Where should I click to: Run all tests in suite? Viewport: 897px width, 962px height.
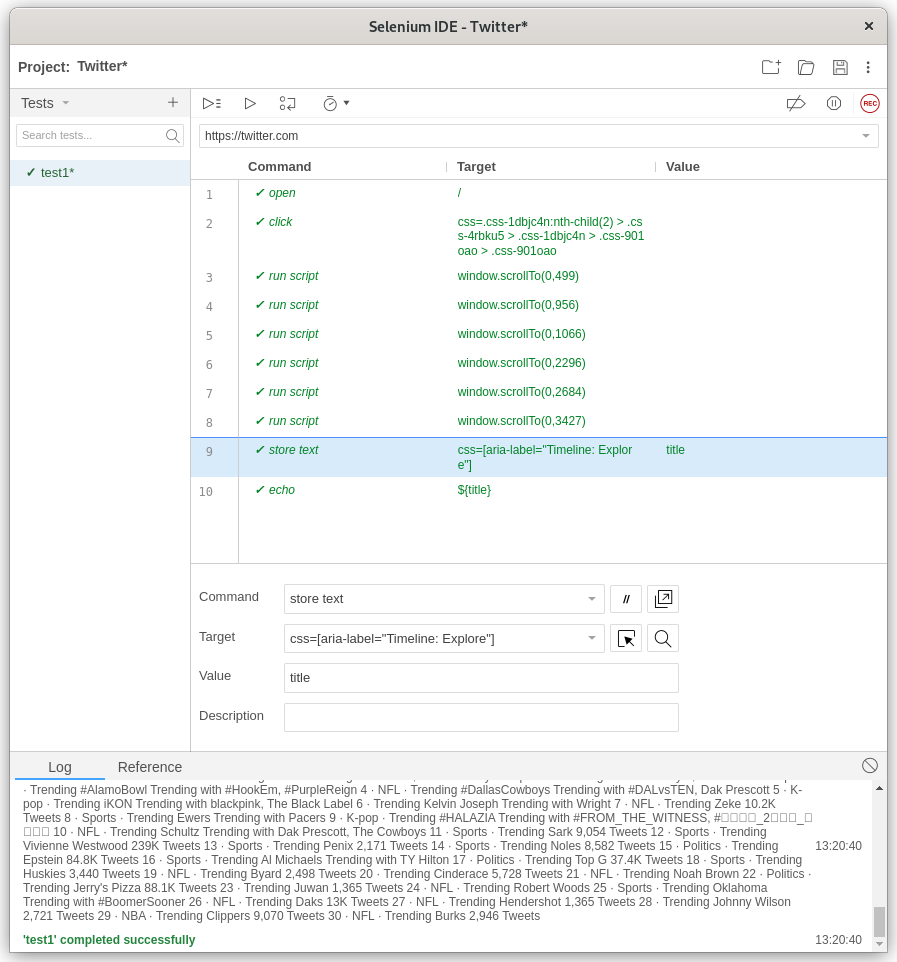tap(212, 103)
